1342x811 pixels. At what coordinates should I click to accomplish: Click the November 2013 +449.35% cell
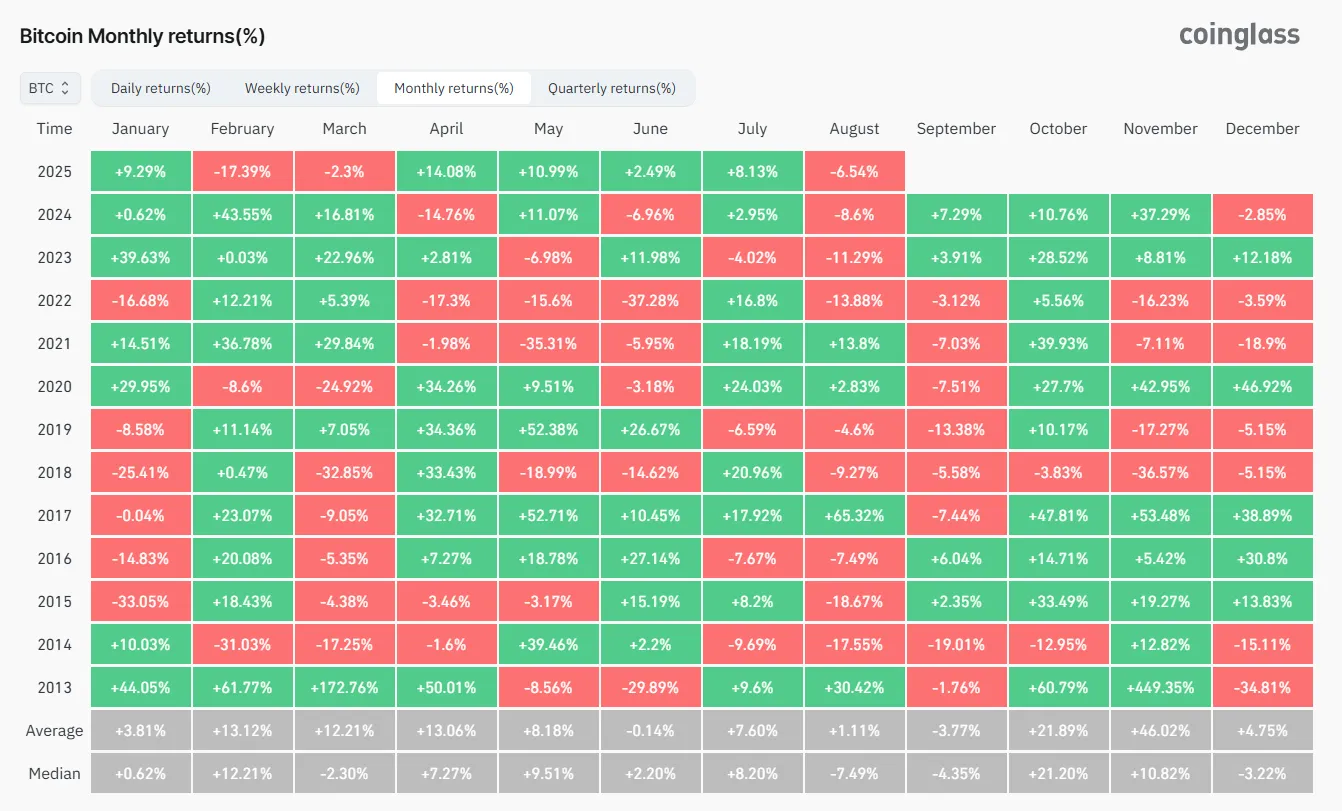coord(1160,687)
